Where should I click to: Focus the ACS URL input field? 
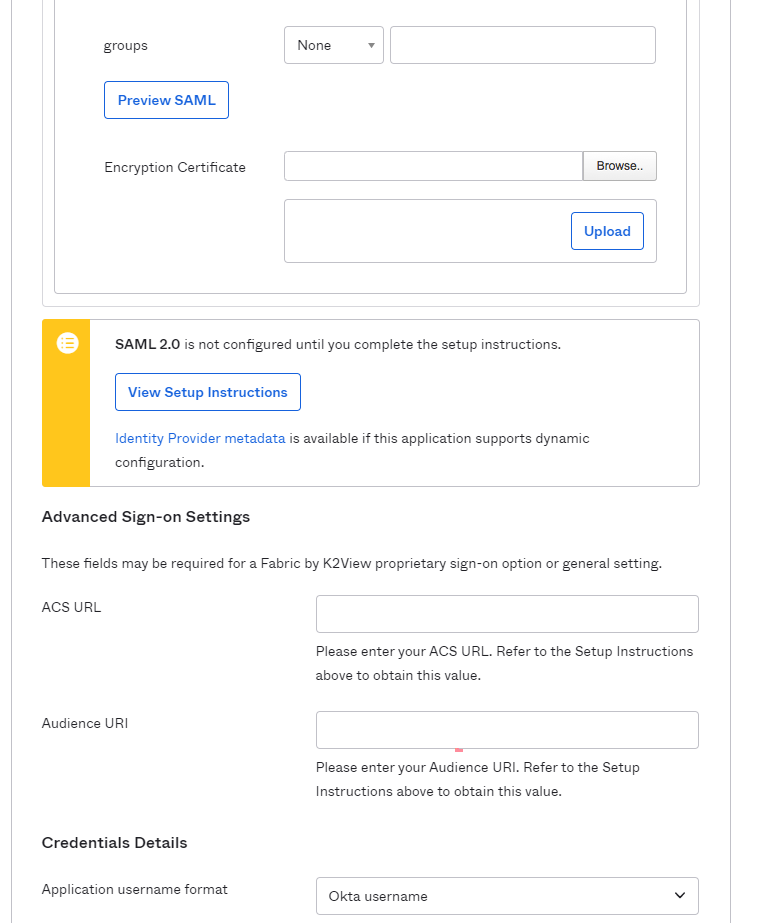(x=506, y=614)
